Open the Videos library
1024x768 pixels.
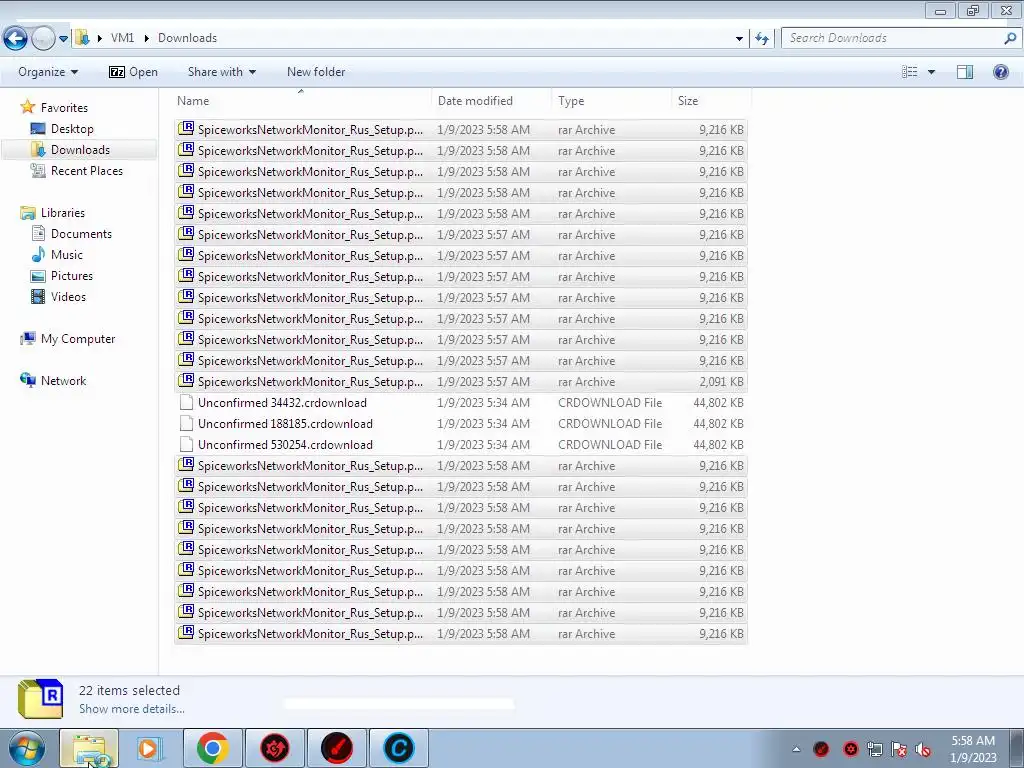coord(68,296)
